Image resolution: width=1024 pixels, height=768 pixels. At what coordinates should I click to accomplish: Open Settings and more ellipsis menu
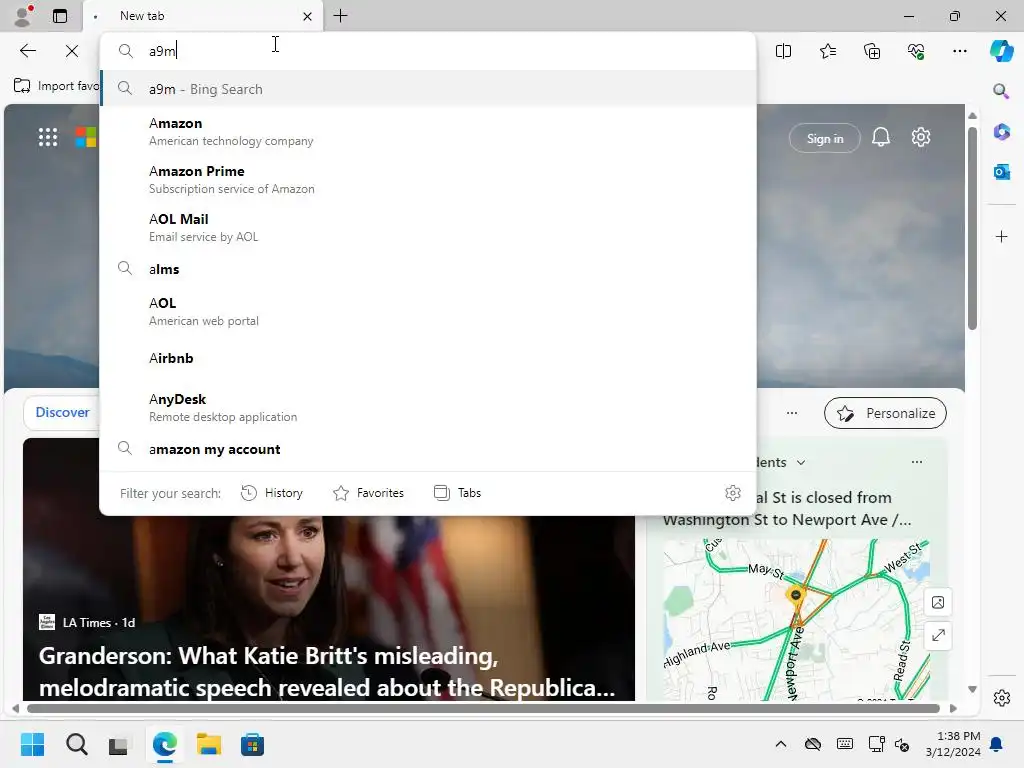click(x=959, y=51)
